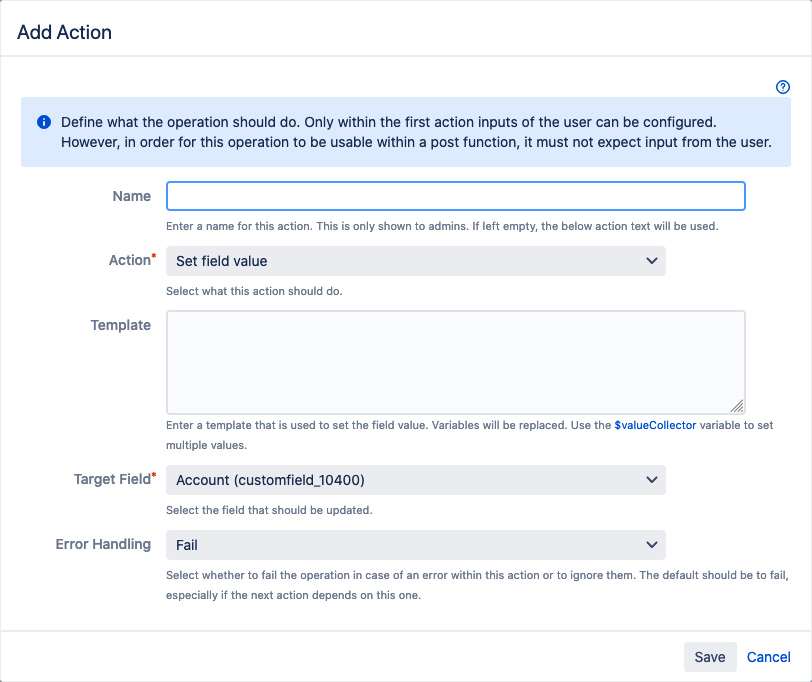Open the 'Set field value' Action dropdown

[416, 261]
